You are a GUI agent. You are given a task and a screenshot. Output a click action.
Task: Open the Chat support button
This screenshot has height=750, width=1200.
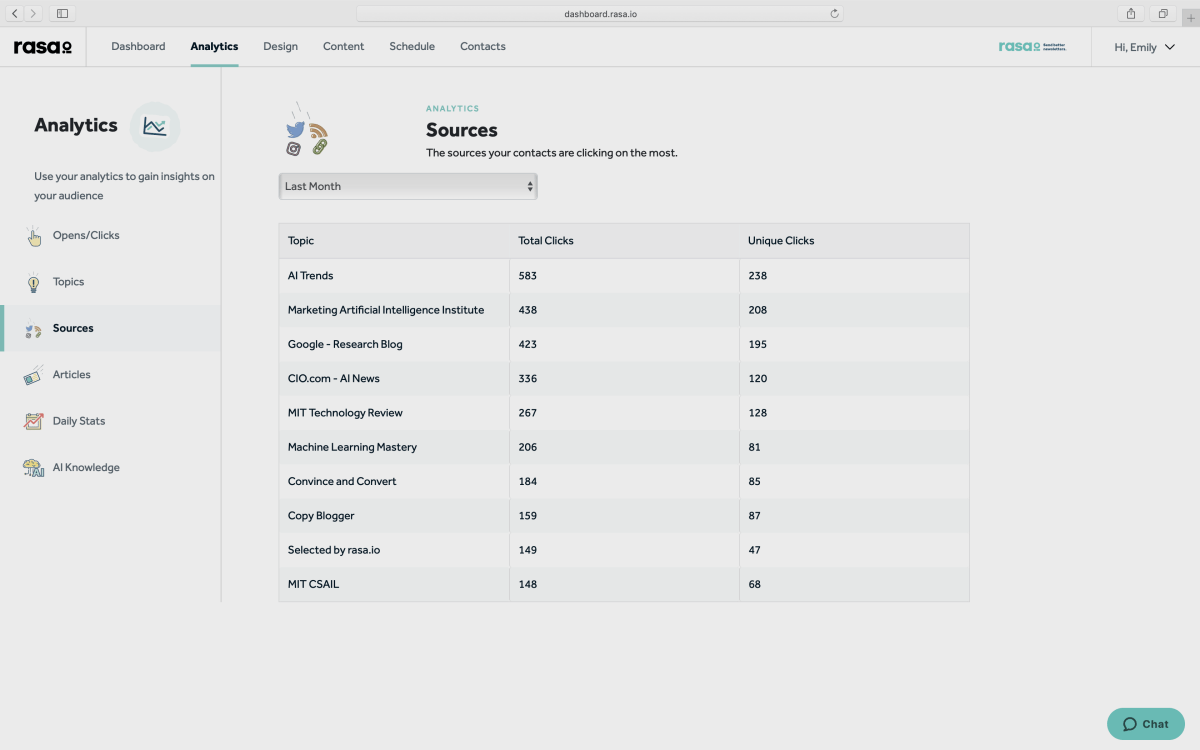pyautogui.click(x=1146, y=724)
